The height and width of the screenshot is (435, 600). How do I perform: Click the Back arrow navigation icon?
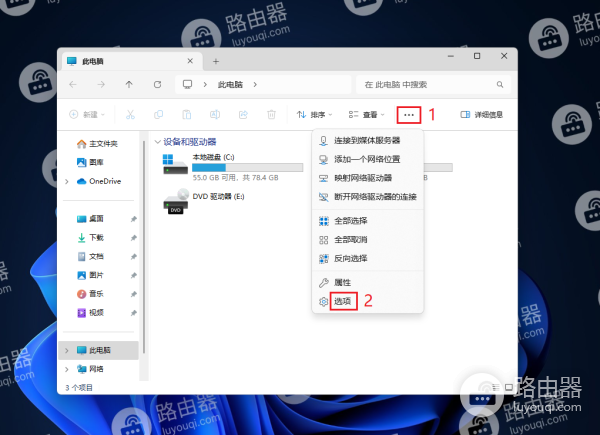click(x=74, y=85)
